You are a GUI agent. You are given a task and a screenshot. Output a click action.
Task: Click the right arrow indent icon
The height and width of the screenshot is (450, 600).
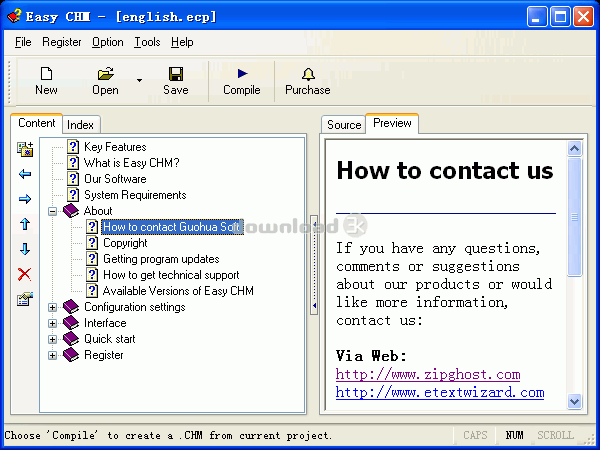click(25, 199)
